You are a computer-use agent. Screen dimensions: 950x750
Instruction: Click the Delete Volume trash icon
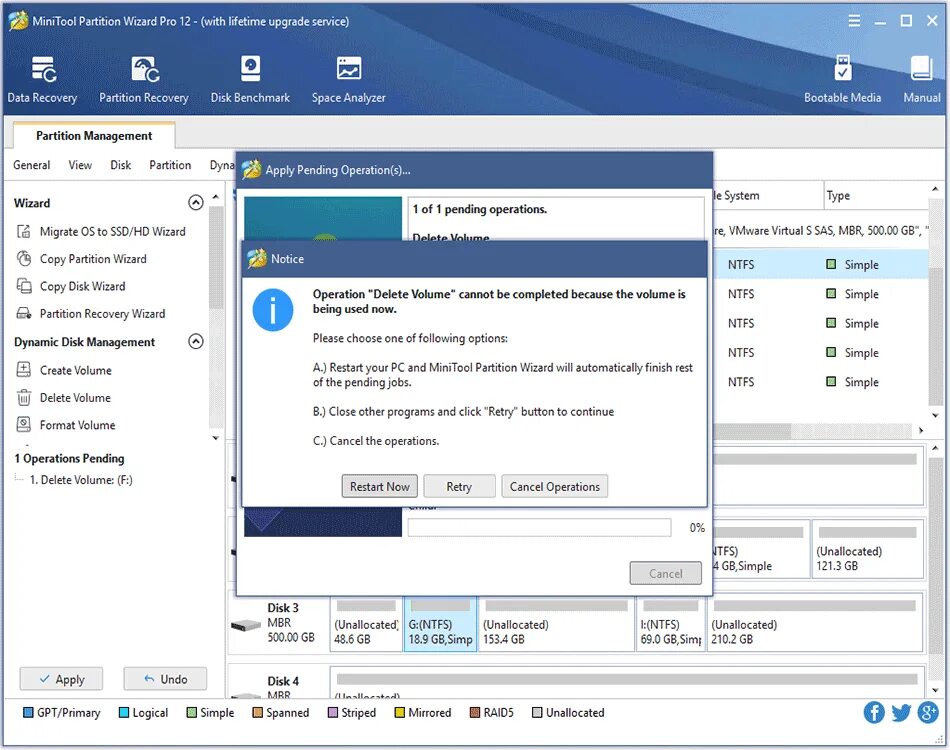pyautogui.click(x=24, y=398)
